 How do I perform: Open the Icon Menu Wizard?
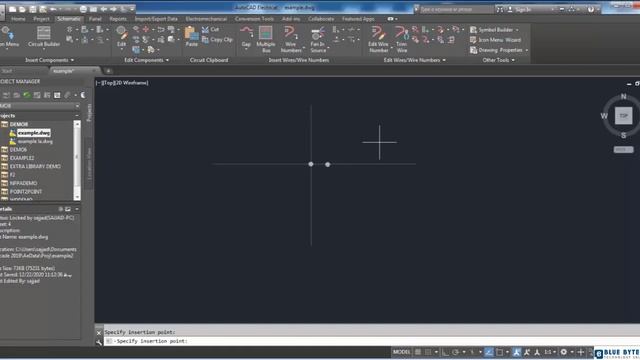[x=495, y=40]
